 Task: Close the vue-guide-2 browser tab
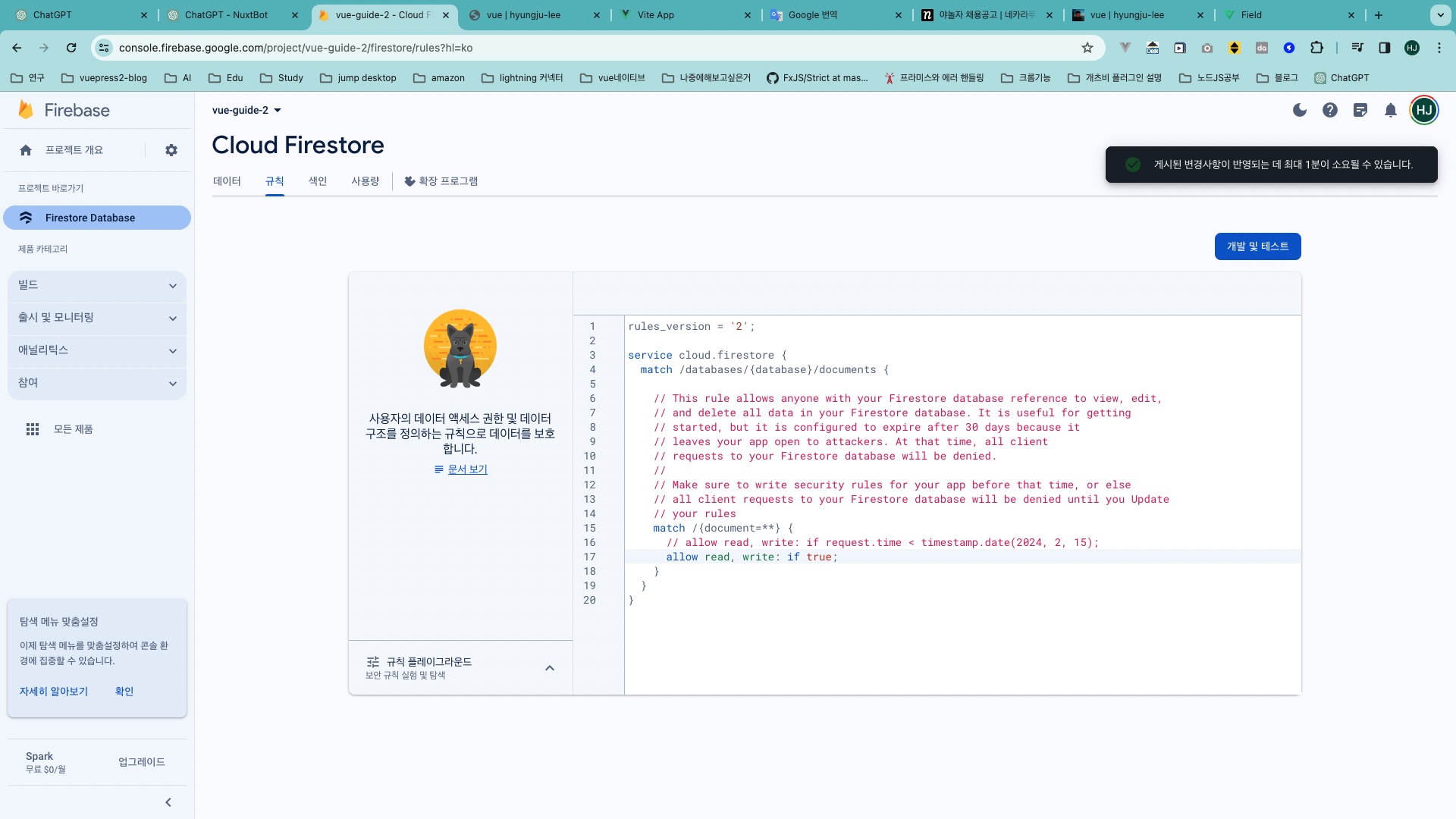(x=446, y=15)
